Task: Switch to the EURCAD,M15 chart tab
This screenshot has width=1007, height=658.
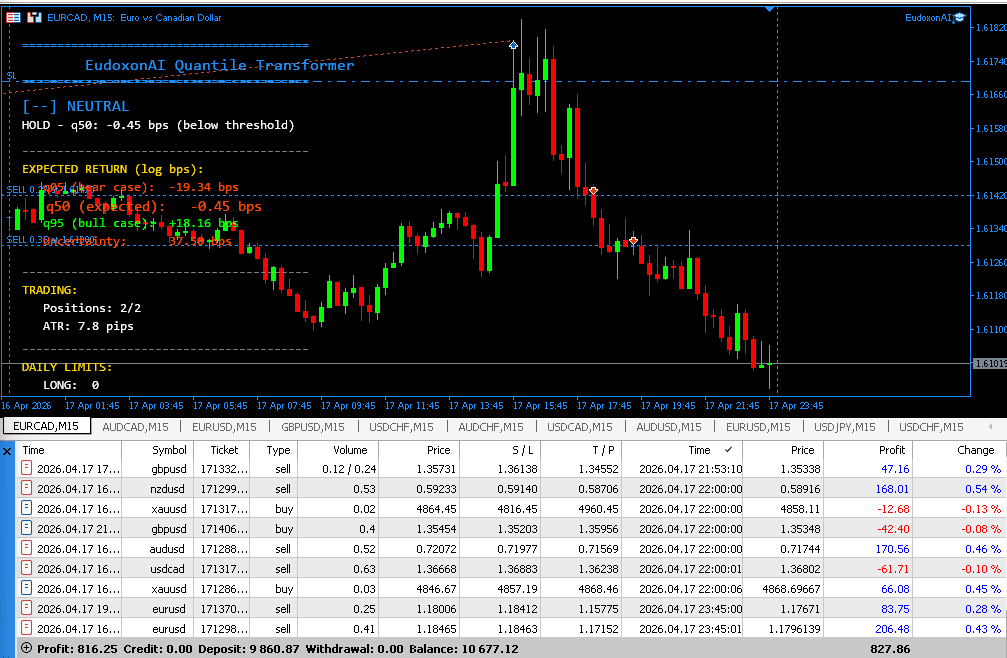Action: (46, 426)
